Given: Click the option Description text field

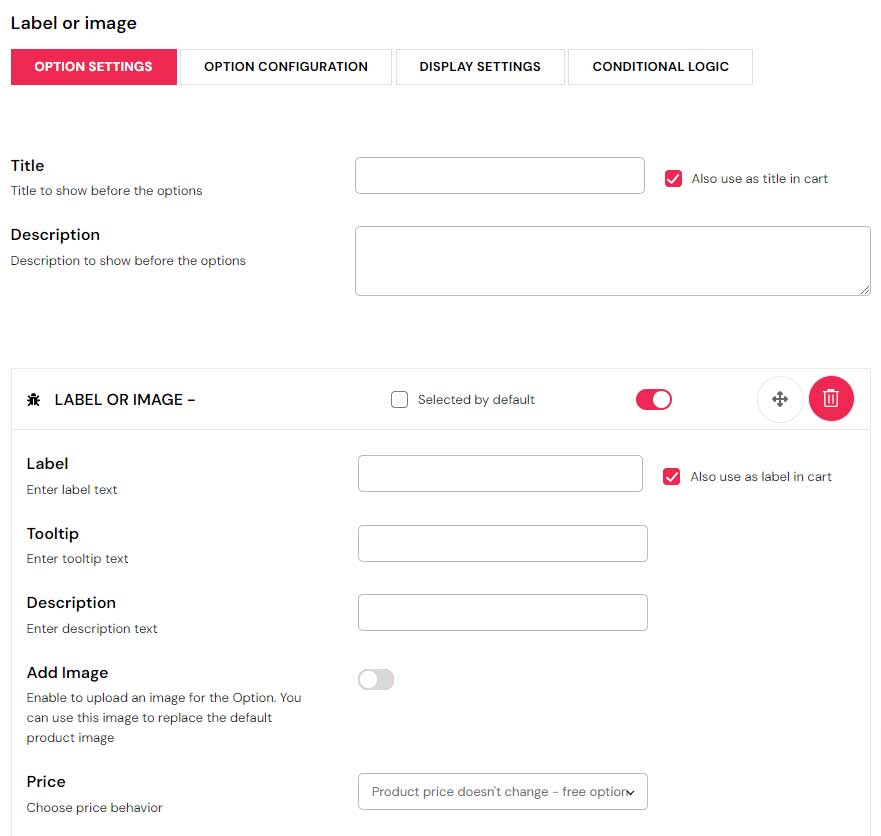Looking at the screenshot, I should [x=503, y=613].
